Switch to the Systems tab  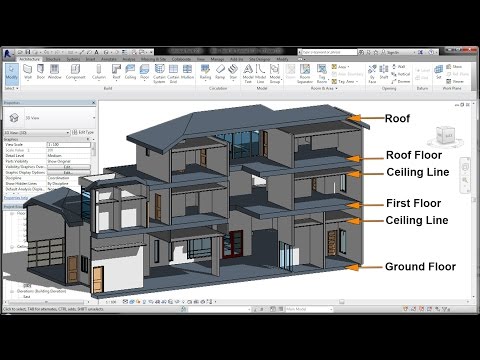coord(73,59)
